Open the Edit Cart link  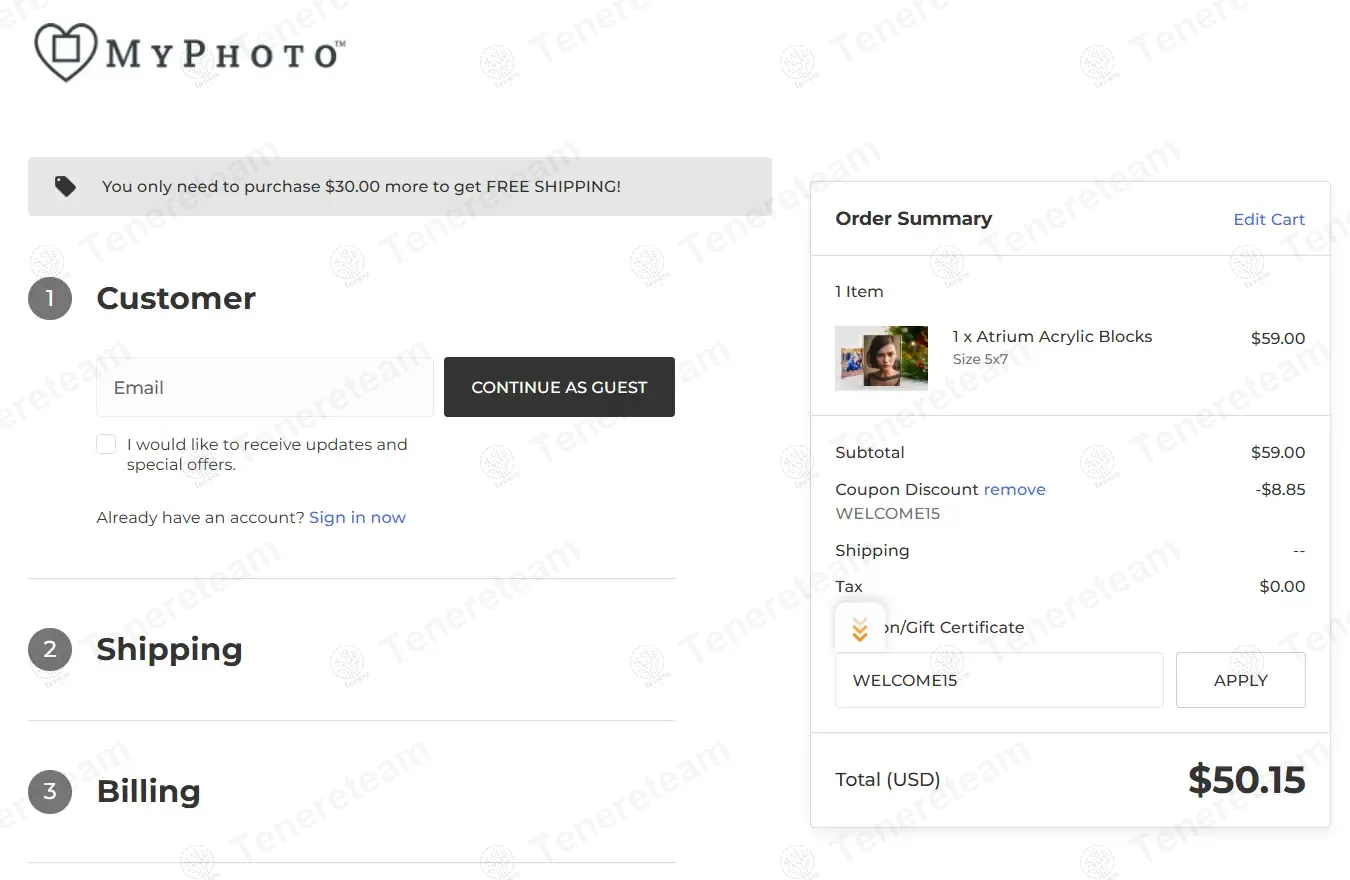pyautogui.click(x=1268, y=219)
